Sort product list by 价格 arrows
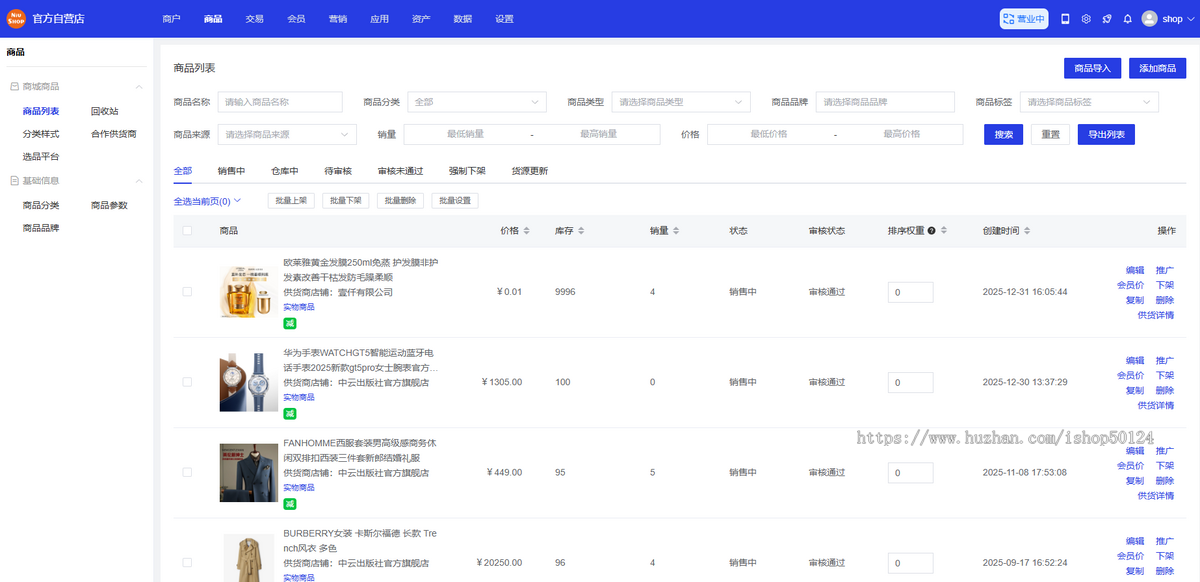Viewport: 1200px width, 582px height. pos(528,231)
